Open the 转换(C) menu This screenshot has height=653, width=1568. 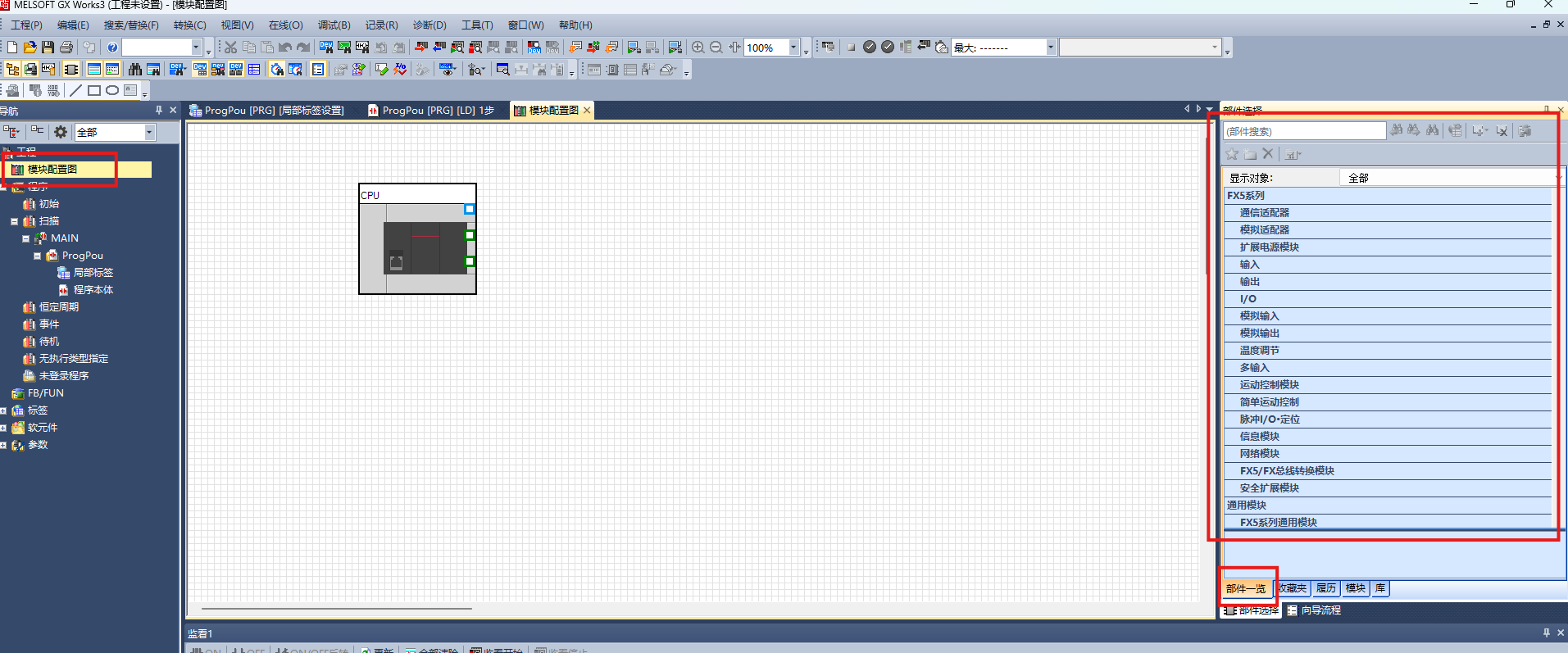tap(189, 25)
